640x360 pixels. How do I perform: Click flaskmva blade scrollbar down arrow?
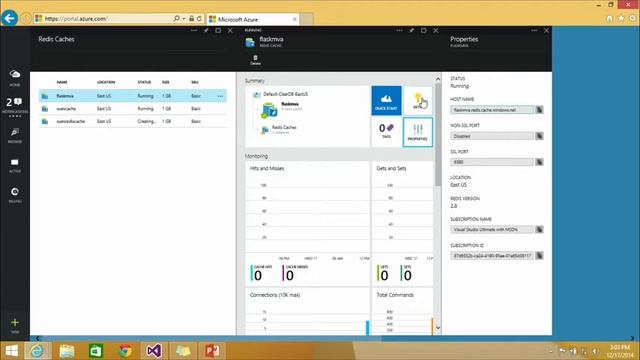(x=438, y=328)
